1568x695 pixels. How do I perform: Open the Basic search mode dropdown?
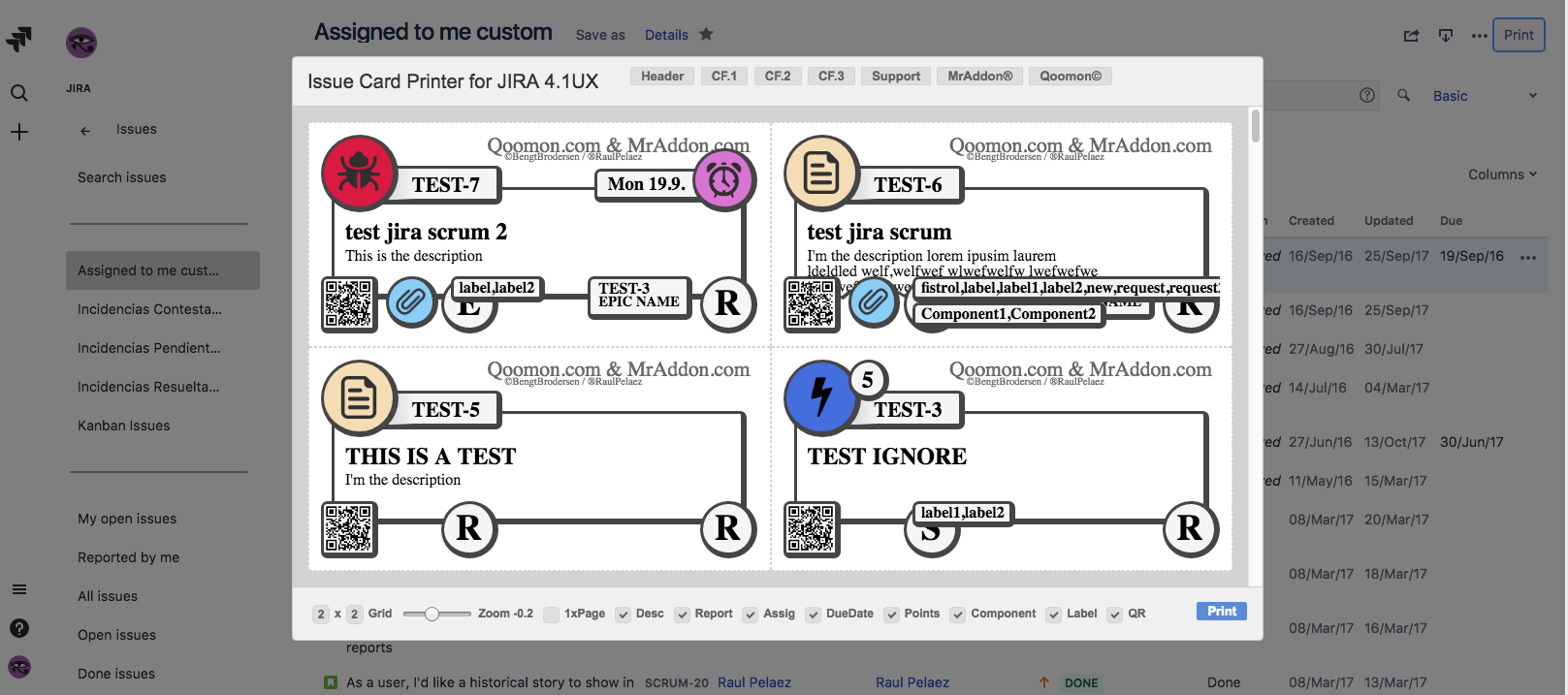coord(1485,96)
